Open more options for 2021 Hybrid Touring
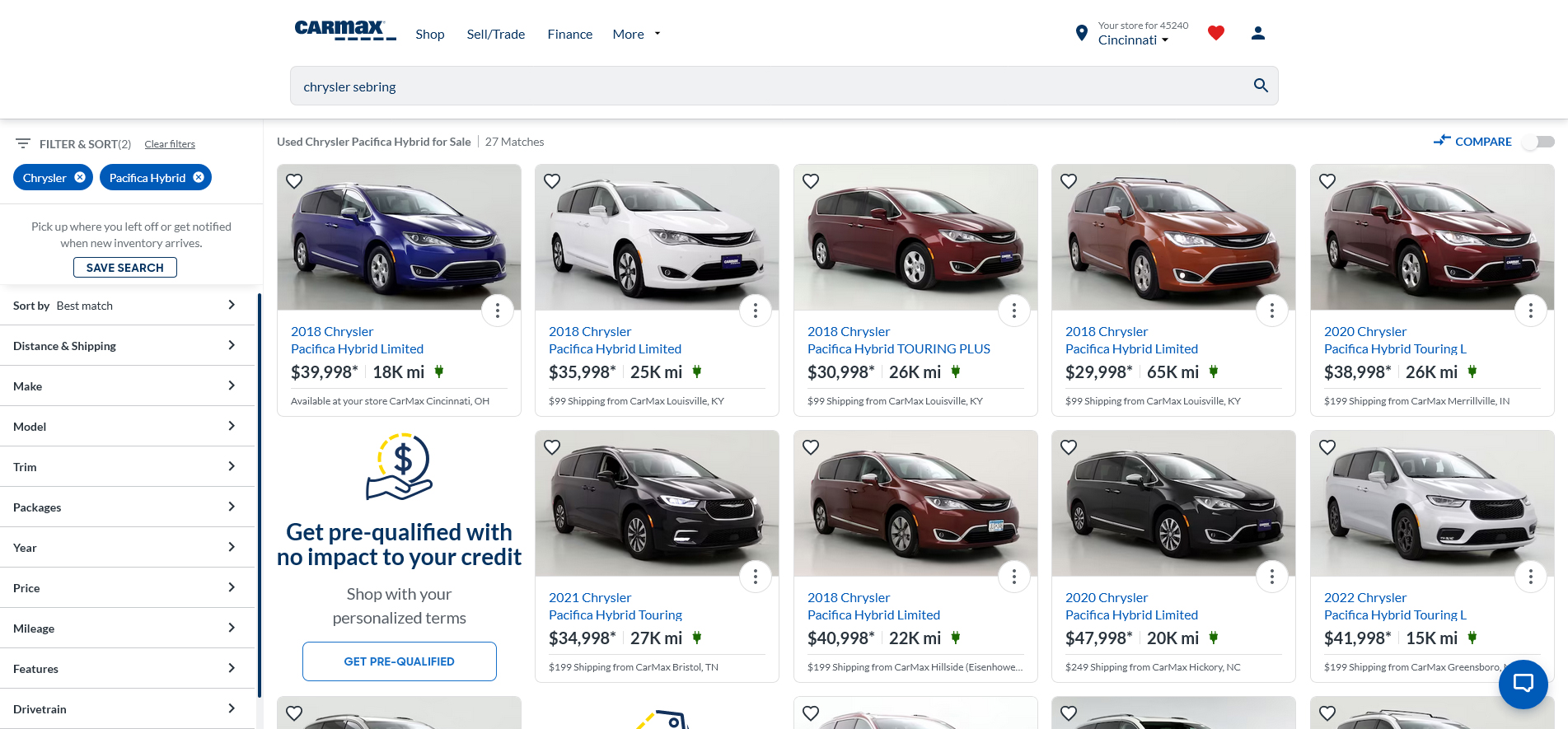 point(756,577)
